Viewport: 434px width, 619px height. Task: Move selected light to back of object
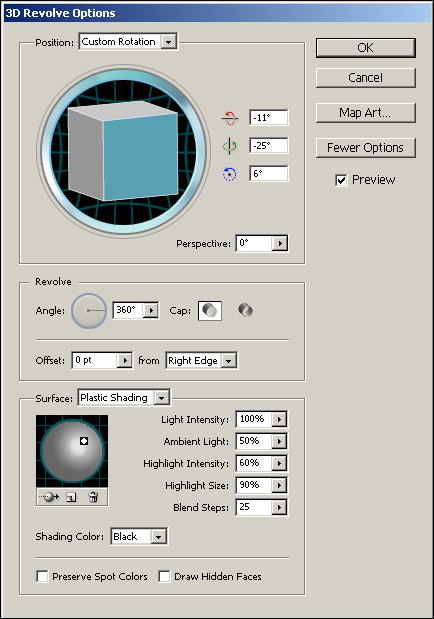pyautogui.click(x=50, y=497)
